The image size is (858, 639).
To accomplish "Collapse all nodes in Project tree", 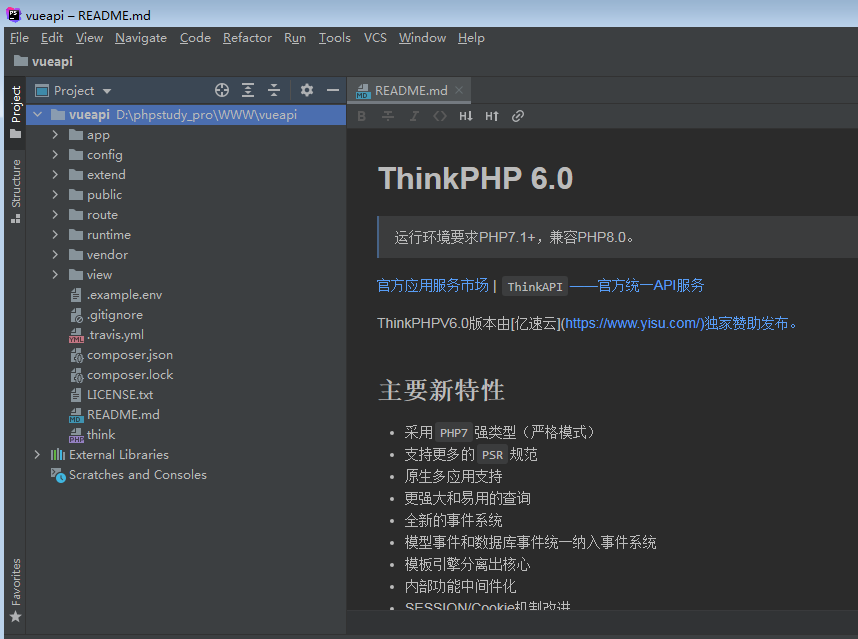I will tap(274, 90).
